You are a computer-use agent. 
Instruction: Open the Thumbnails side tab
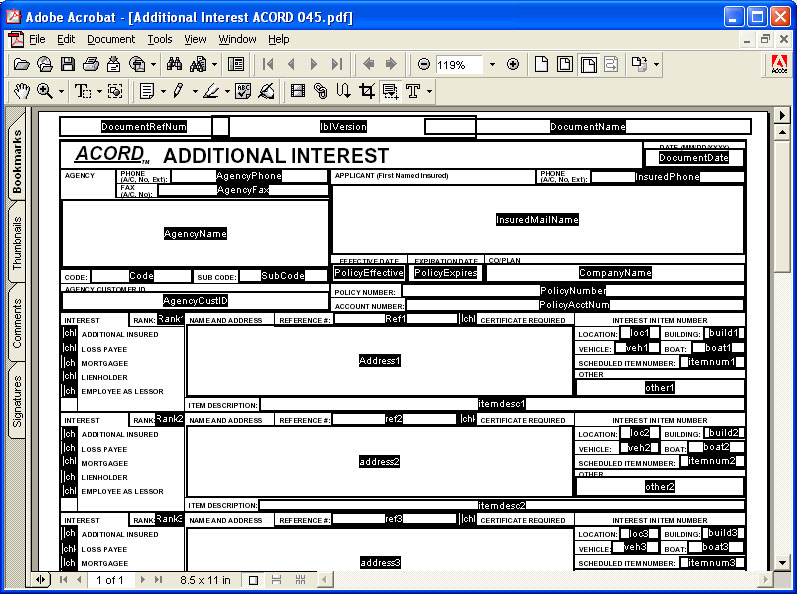[18, 243]
